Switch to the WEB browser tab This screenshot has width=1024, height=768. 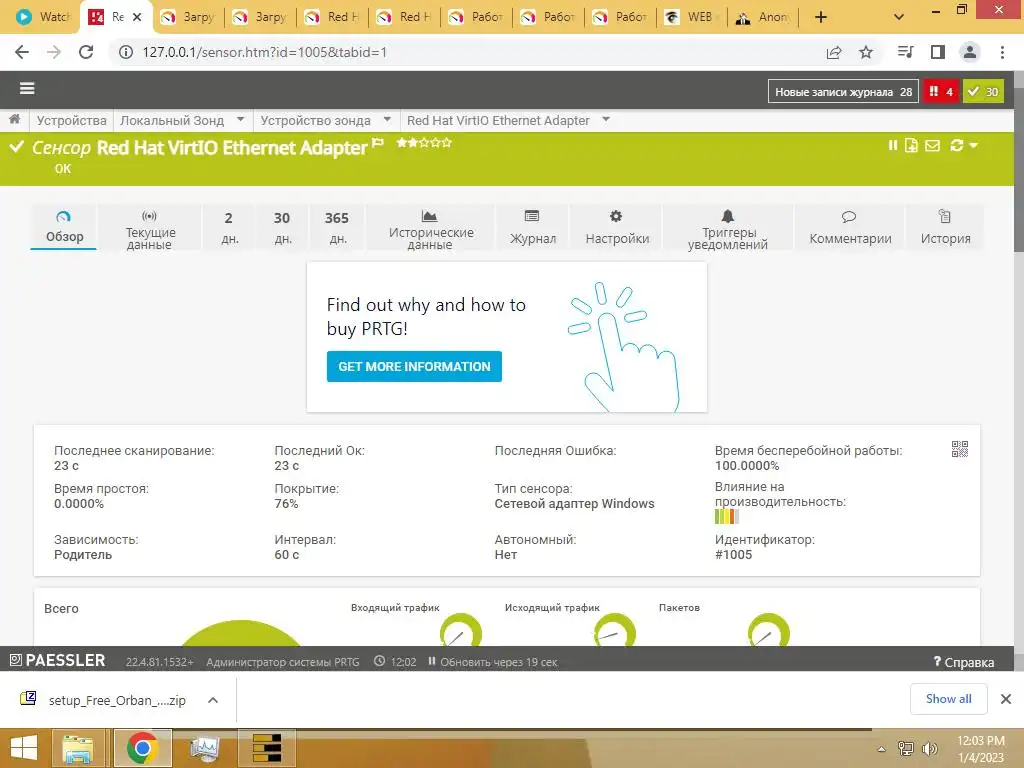[x=691, y=17]
